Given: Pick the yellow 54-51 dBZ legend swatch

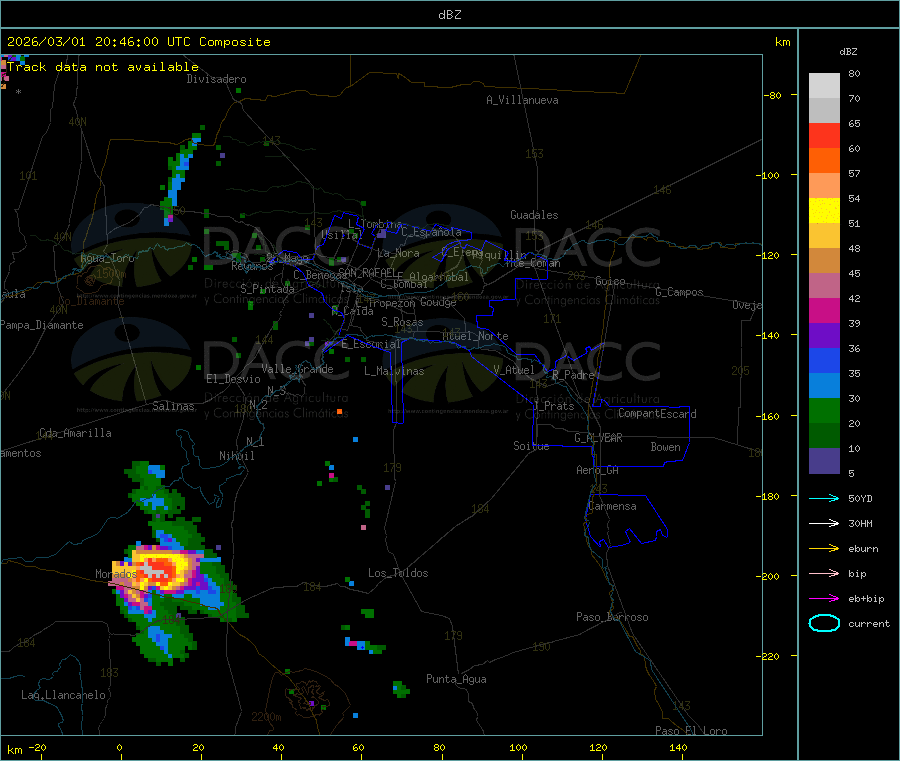Looking at the screenshot, I should pyautogui.click(x=824, y=211).
